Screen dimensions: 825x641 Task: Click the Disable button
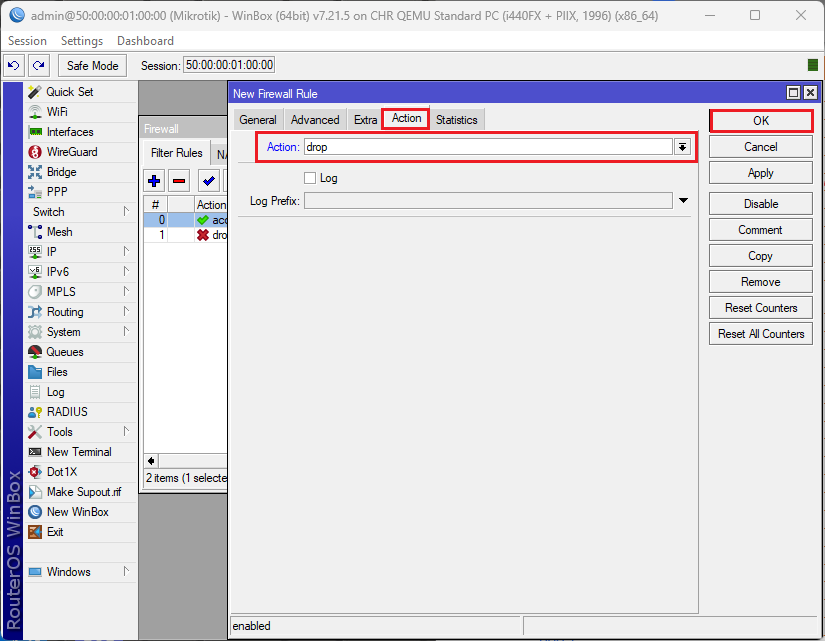pyautogui.click(x=761, y=204)
